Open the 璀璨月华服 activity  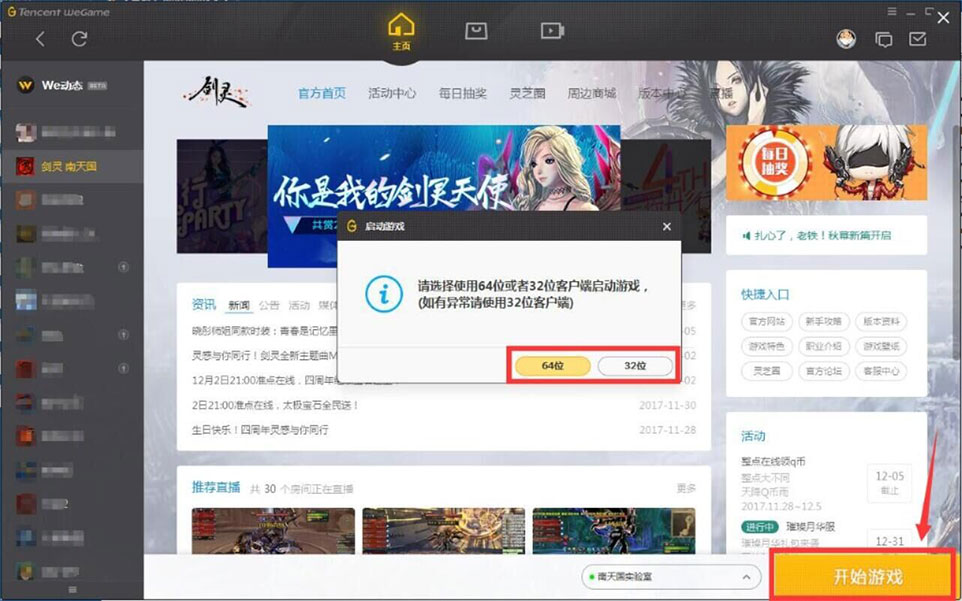click(x=810, y=527)
